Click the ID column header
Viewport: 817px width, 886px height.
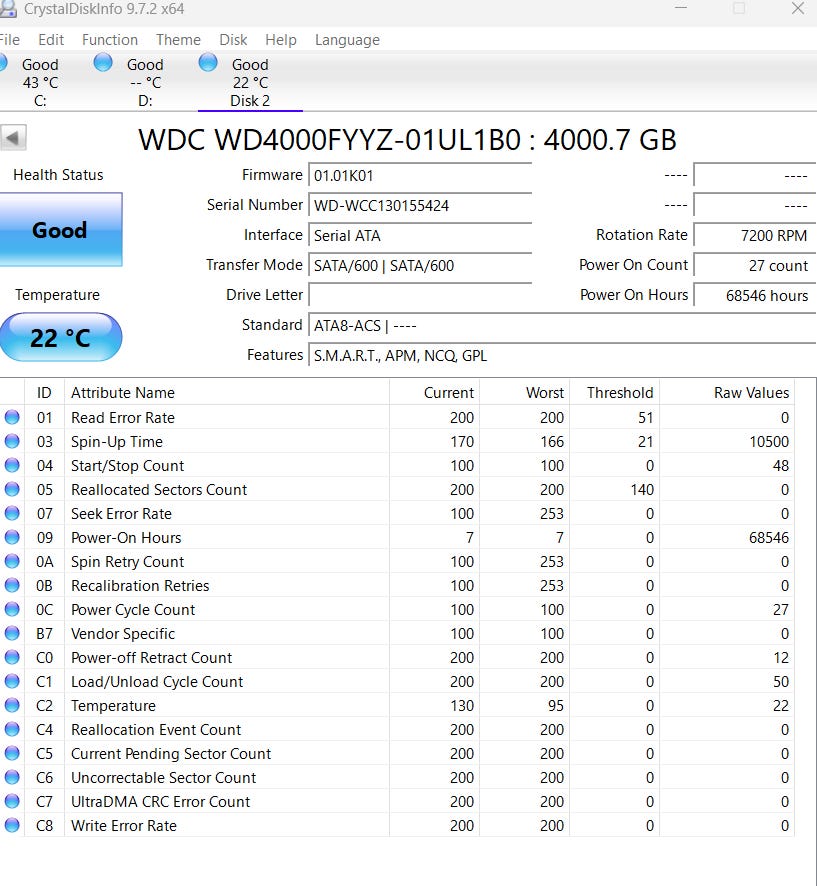[44, 393]
